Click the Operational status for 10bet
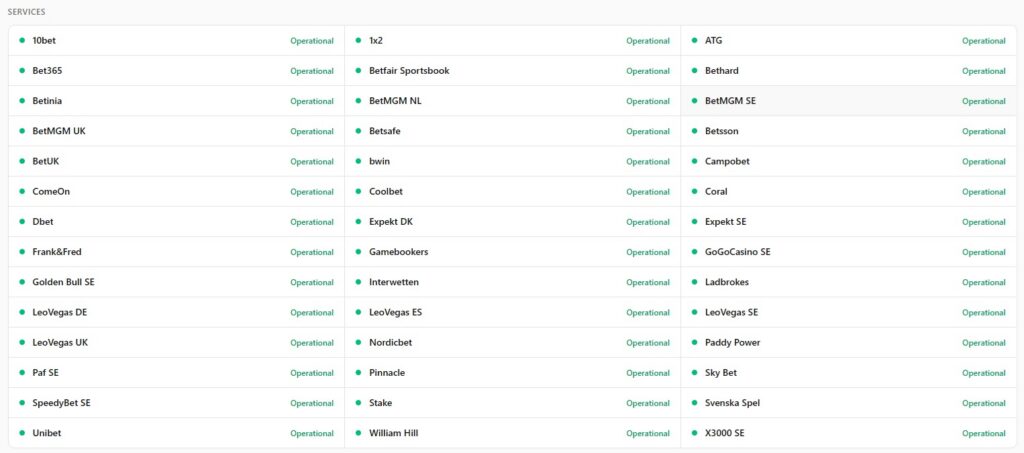Image resolution: width=1024 pixels, height=453 pixels. 312,40
